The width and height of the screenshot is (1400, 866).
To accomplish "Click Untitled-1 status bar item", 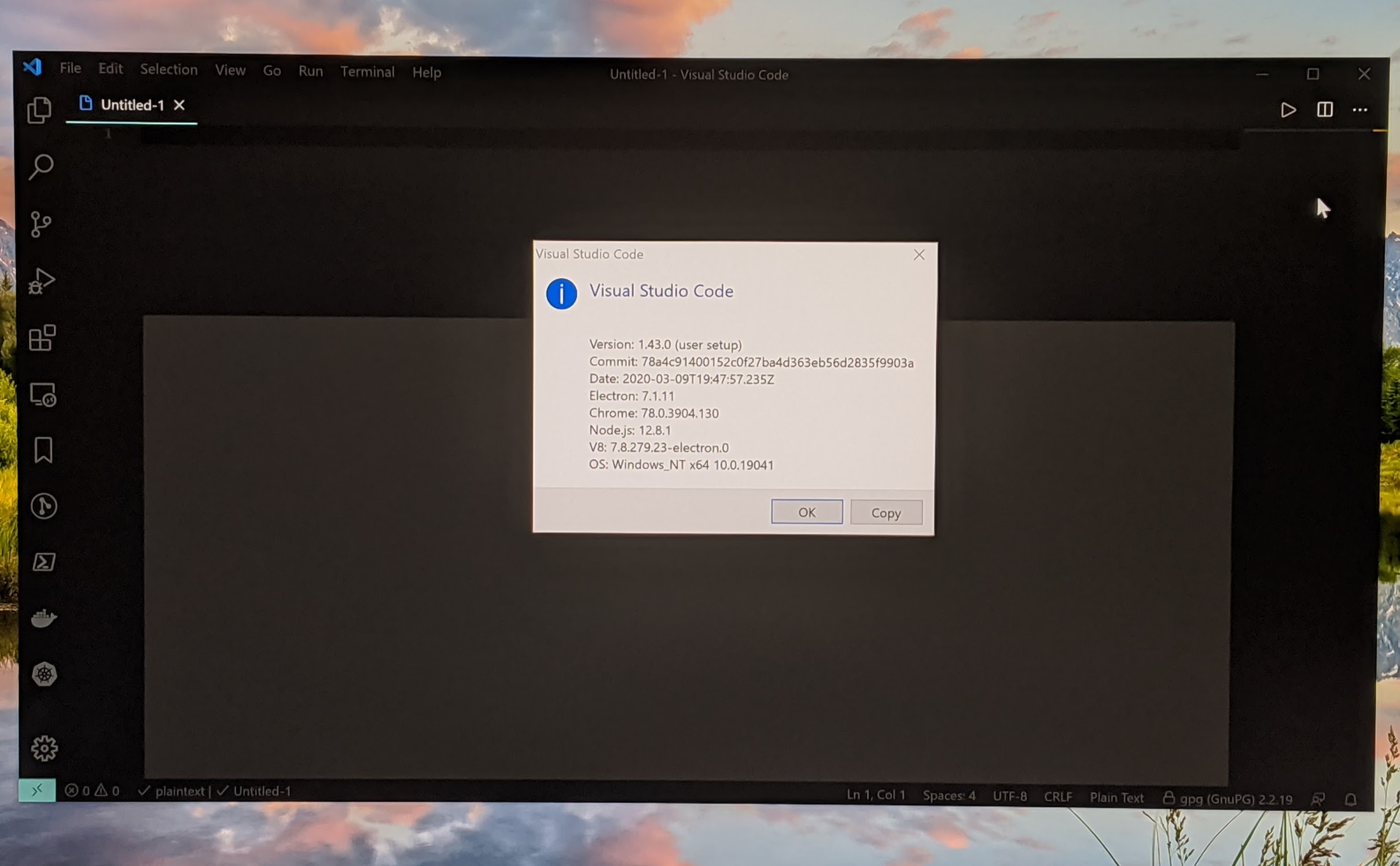I will 254,791.
